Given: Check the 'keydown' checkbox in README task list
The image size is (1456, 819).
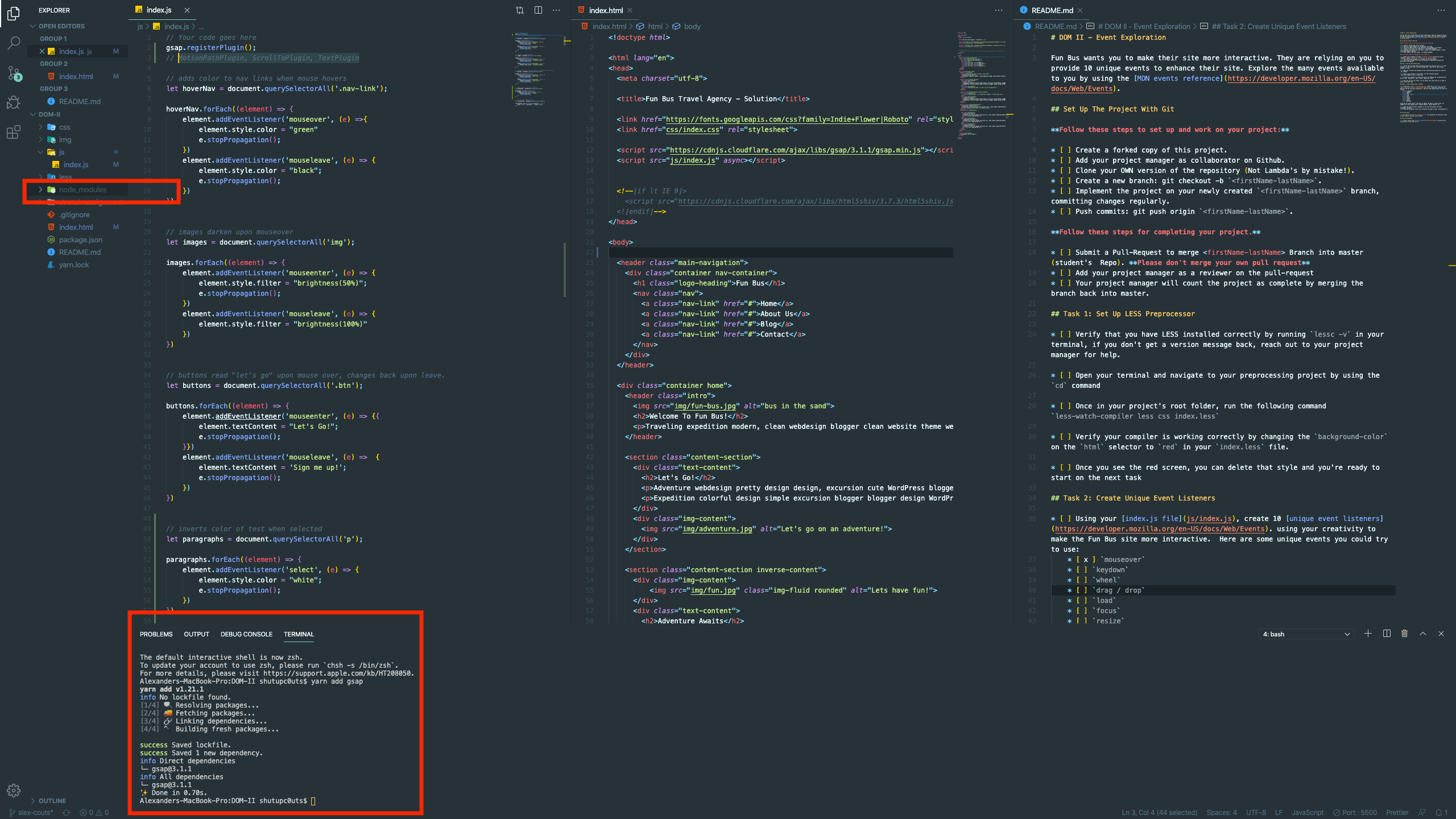Looking at the screenshot, I should [1081, 569].
